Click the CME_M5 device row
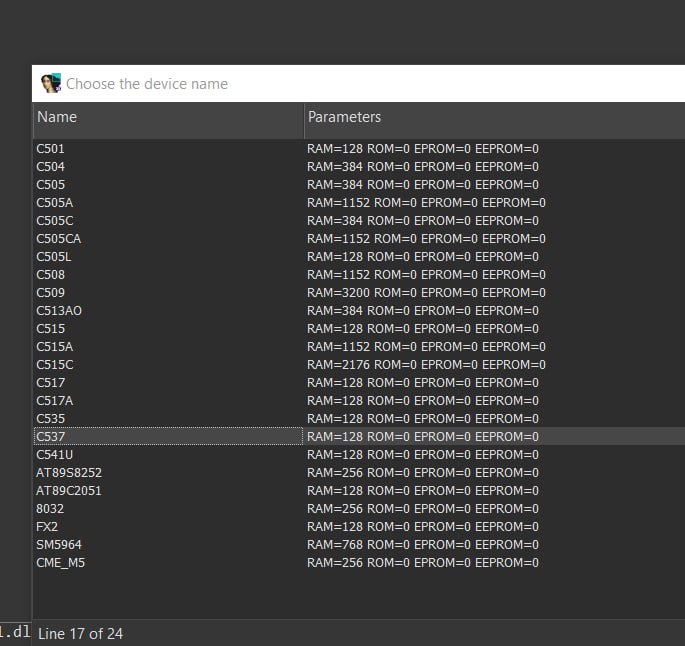This screenshot has width=685, height=646. (60, 563)
